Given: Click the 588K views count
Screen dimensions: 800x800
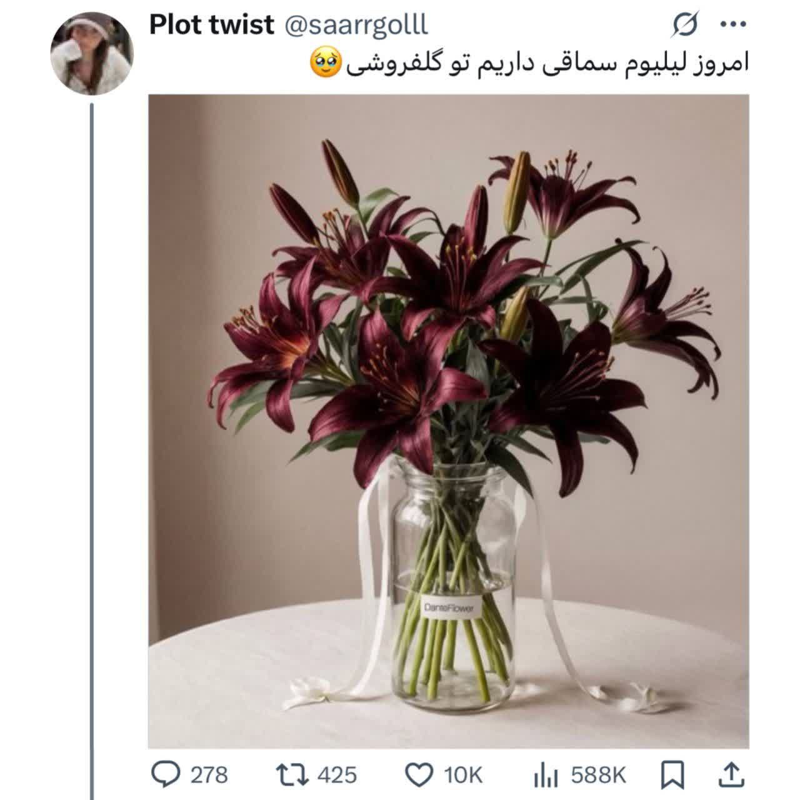Looking at the screenshot, I should coord(598,774).
